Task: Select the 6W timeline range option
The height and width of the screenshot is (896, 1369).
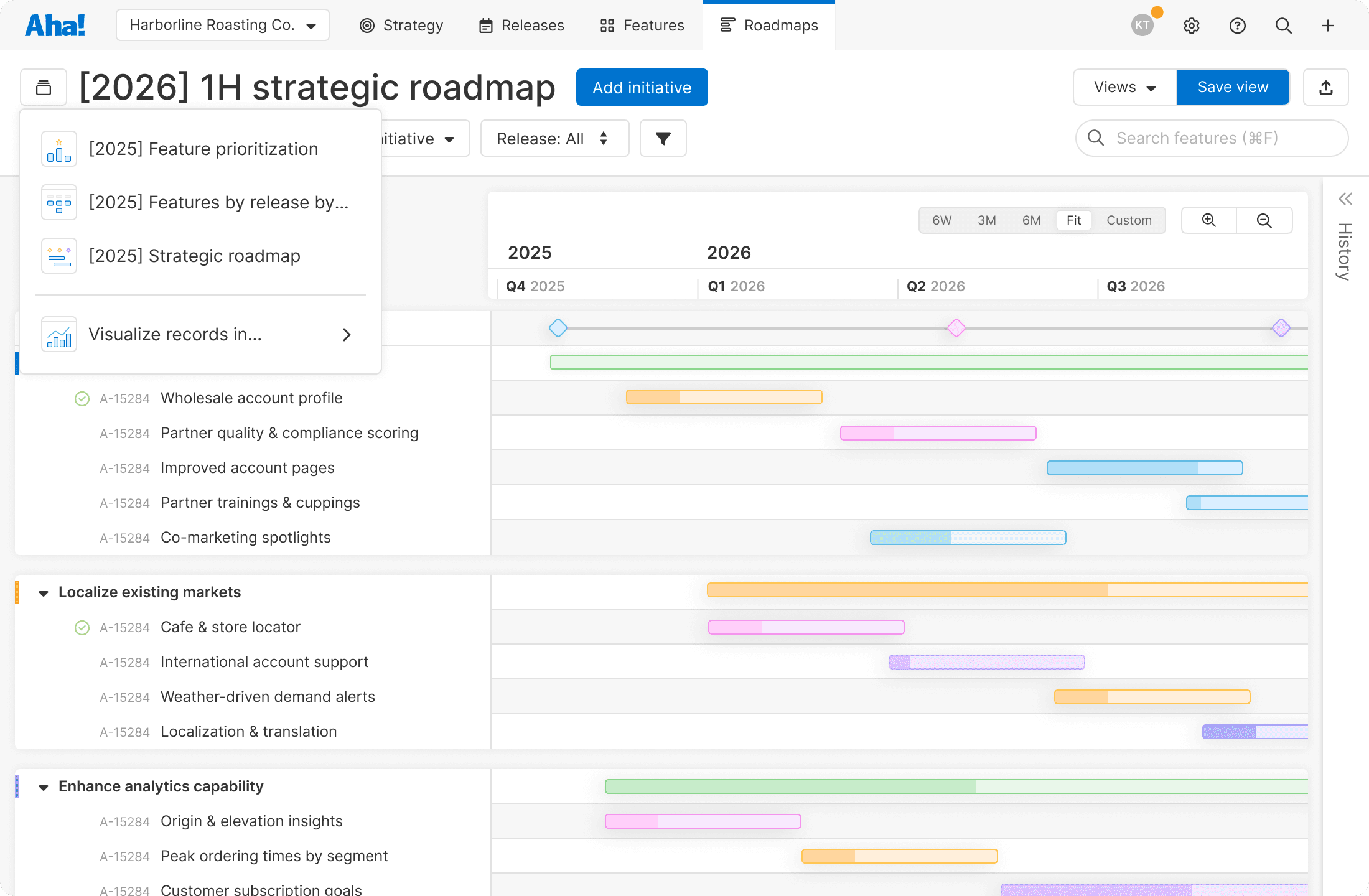Action: pos(941,220)
